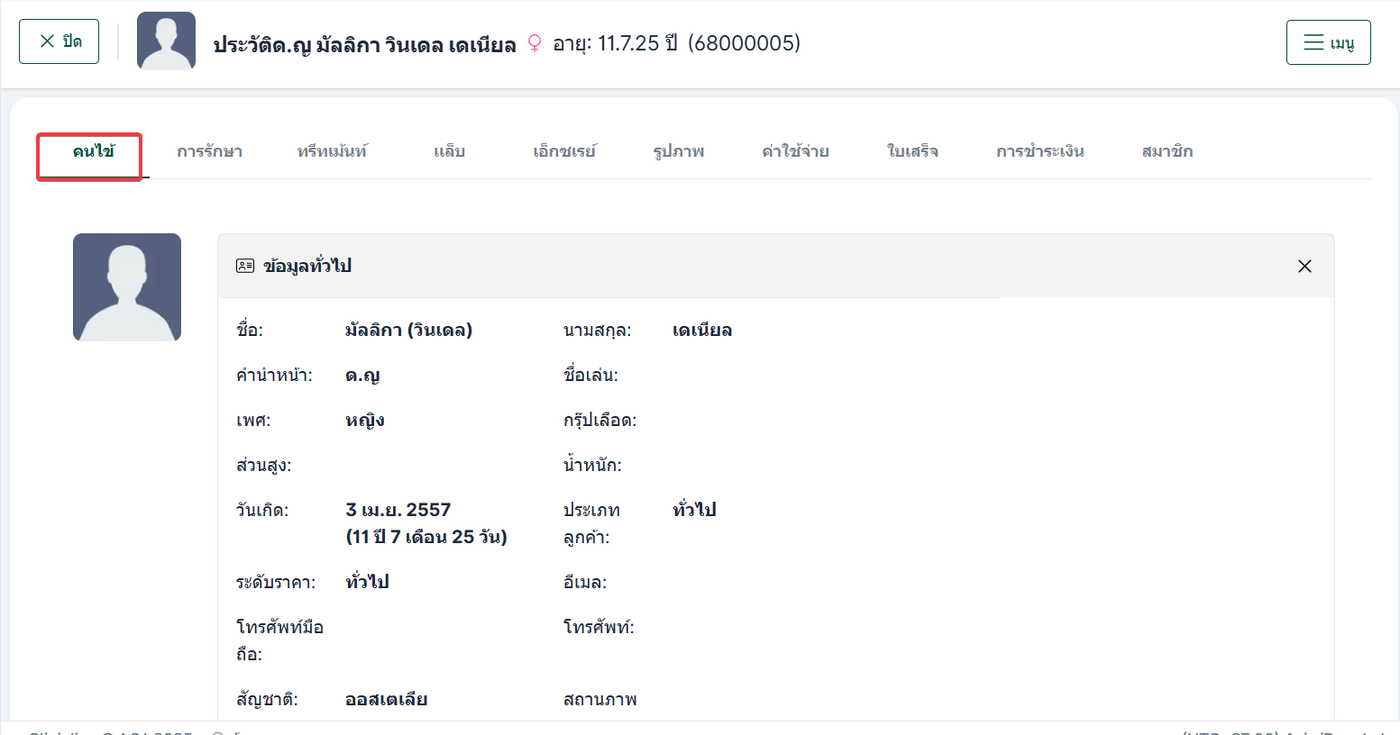The image size is (1400, 735).
Task: Open the ใบเสร็จ tab
Action: tap(912, 152)
